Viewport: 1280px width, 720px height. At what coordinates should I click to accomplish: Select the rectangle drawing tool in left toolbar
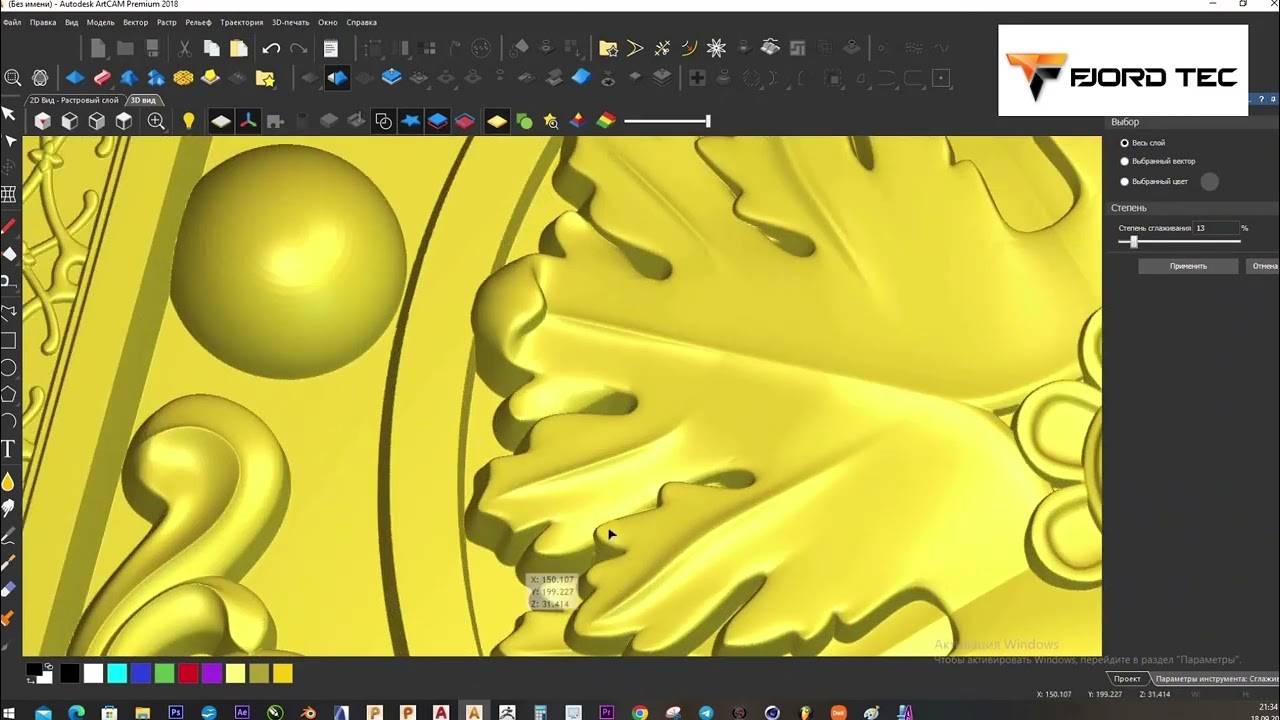[9, 340]
